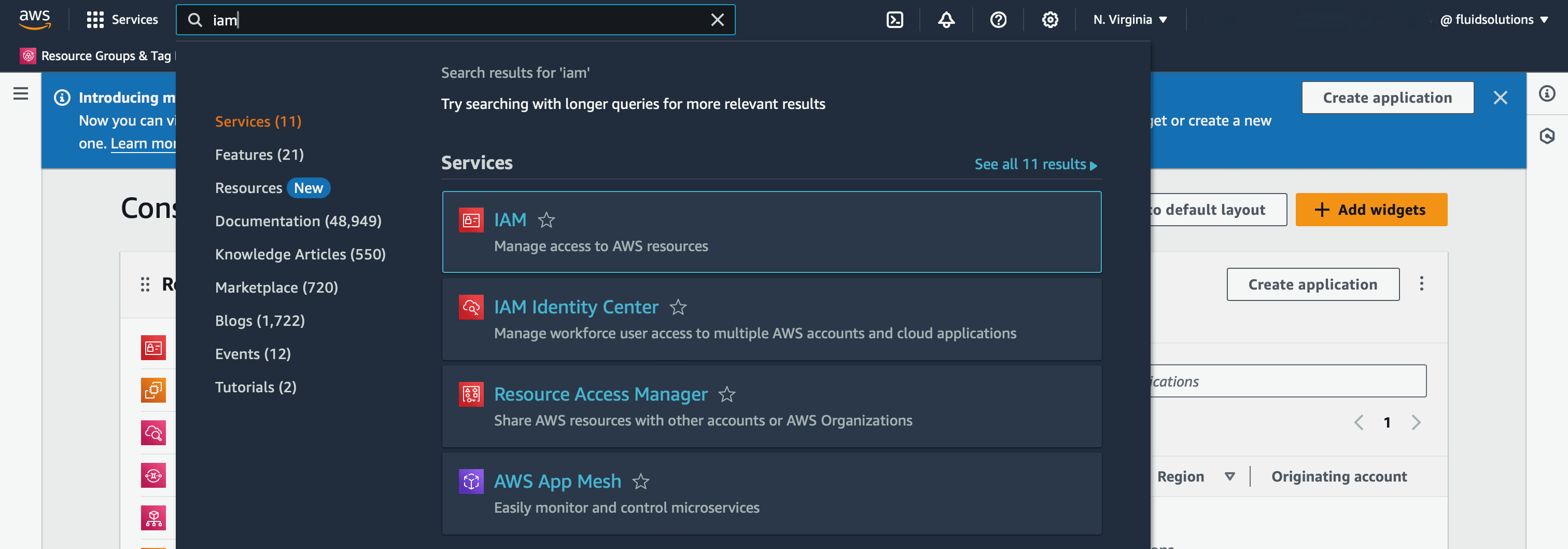Open pink circular-arrows icon in recently visited

tap(153, 475)
